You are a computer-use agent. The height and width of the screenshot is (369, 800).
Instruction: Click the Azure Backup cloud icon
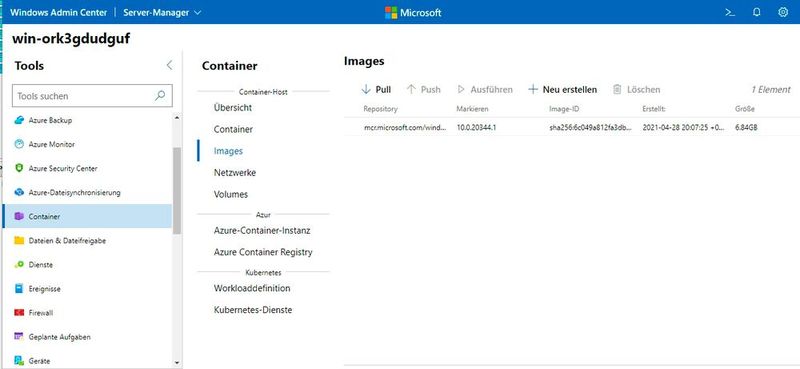pyautogui.click(x=19, y=120)
